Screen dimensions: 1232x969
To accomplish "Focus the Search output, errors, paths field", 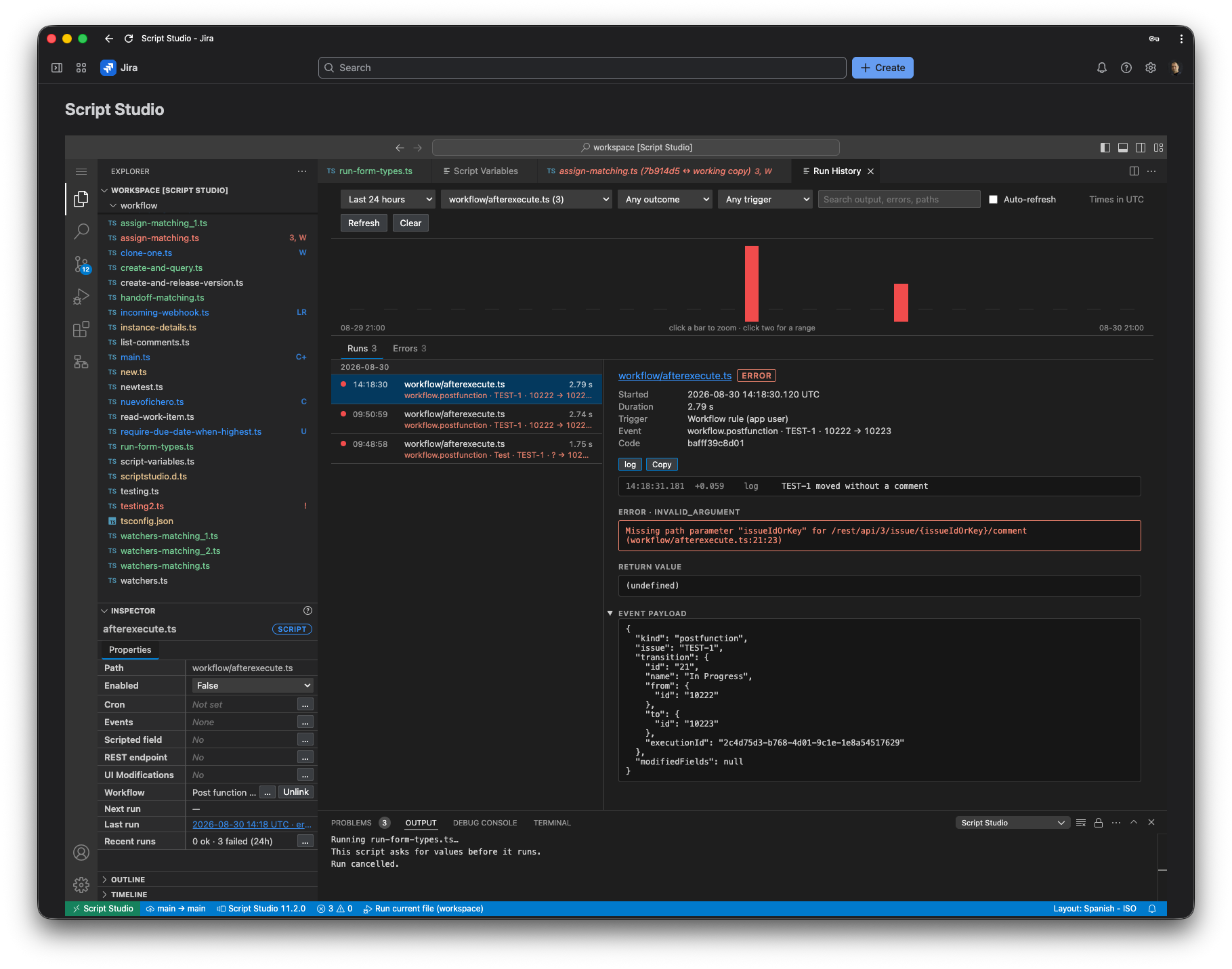I will 899,200.
